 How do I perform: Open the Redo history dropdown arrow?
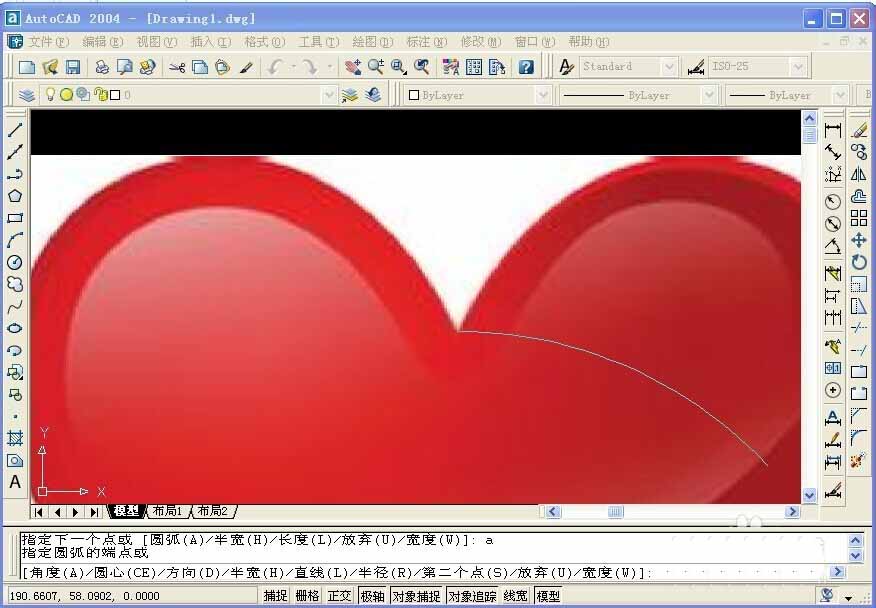(x=330, y=67)
